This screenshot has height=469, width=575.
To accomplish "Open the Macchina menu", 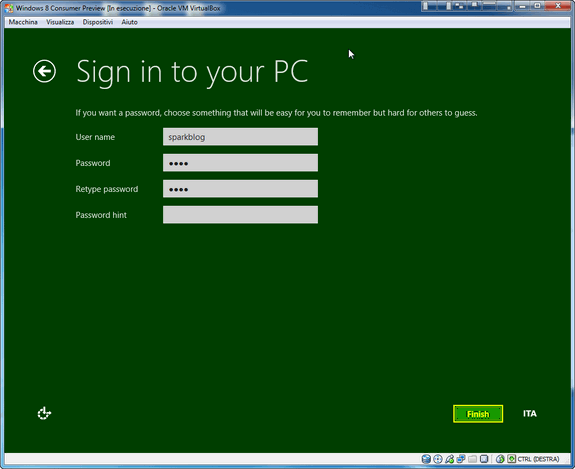I will [x=23, y=22].
